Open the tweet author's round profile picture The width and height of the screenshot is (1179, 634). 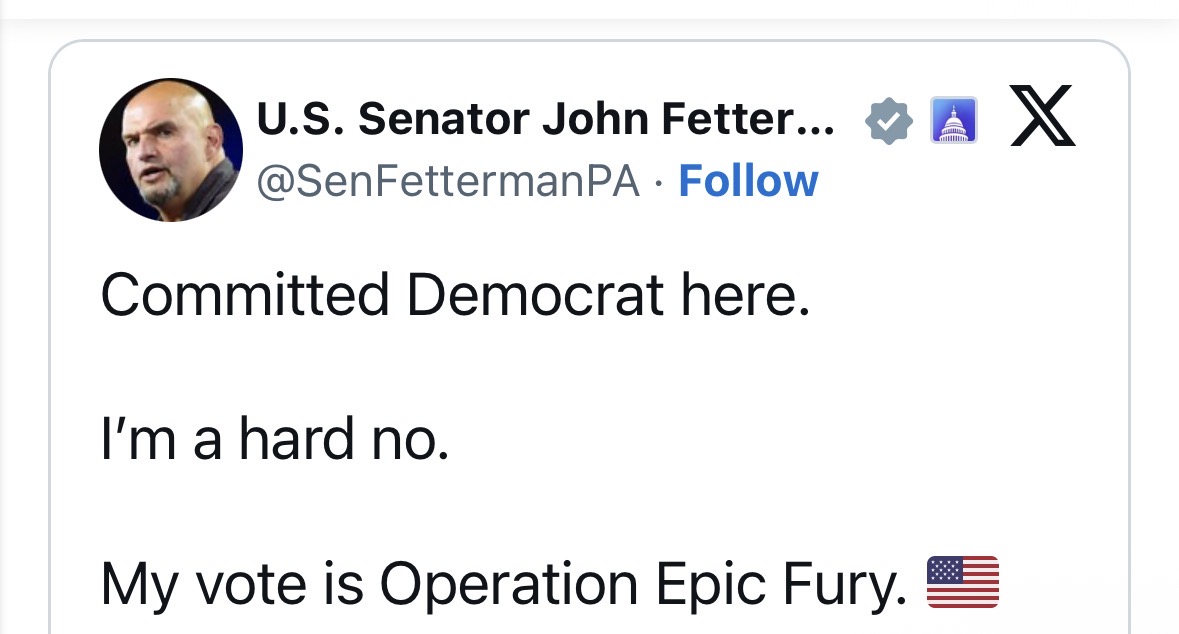[171, 150]
